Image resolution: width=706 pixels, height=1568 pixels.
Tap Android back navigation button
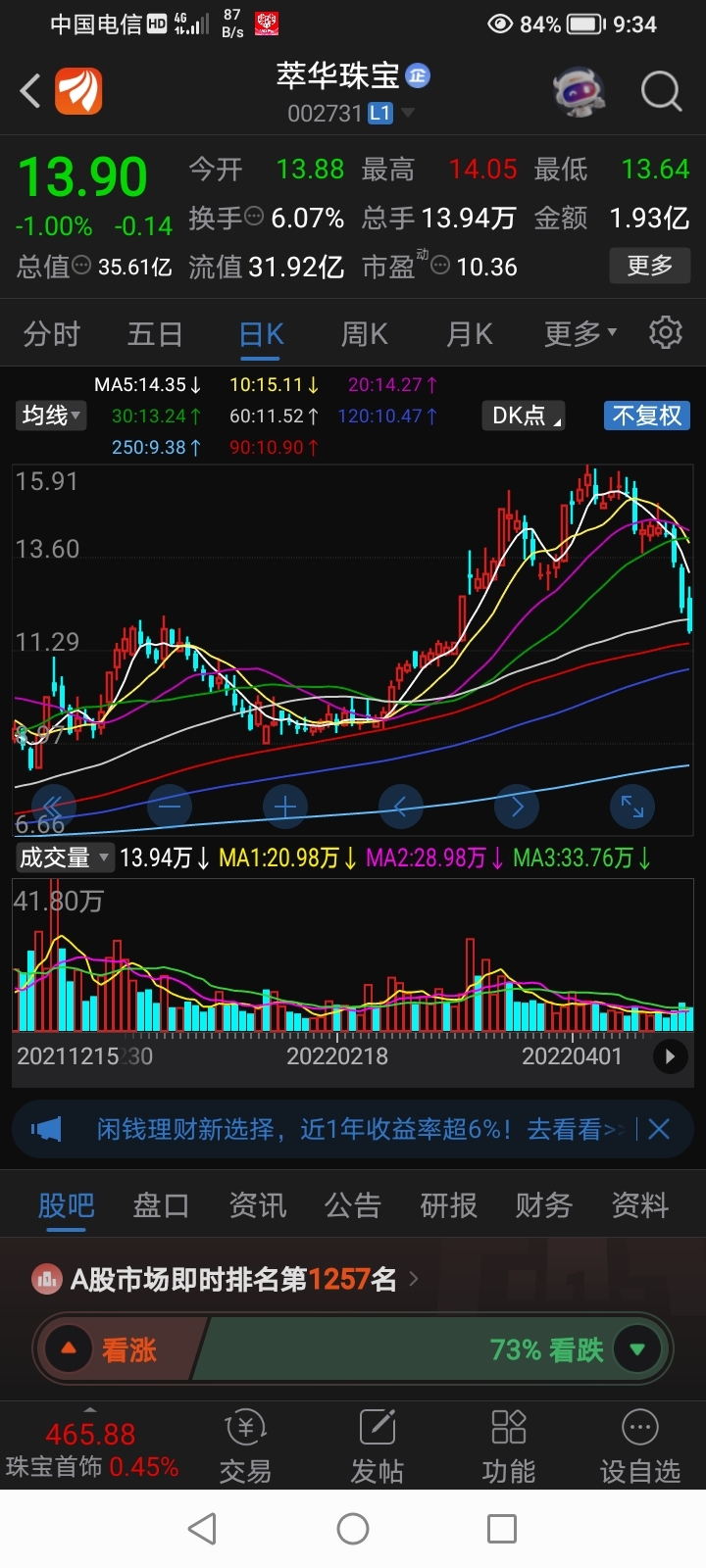(202, 1529)
